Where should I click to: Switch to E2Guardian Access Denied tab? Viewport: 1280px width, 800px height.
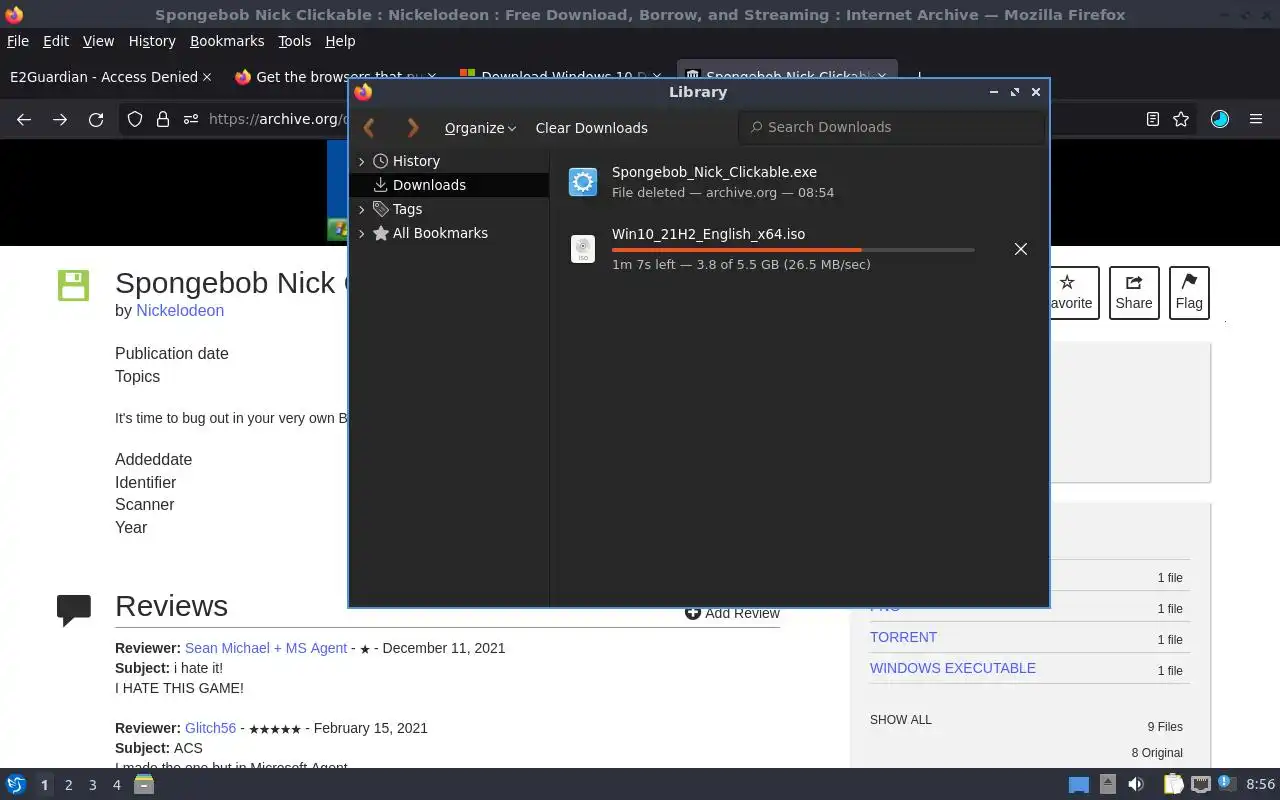click(x=104, y=77)
